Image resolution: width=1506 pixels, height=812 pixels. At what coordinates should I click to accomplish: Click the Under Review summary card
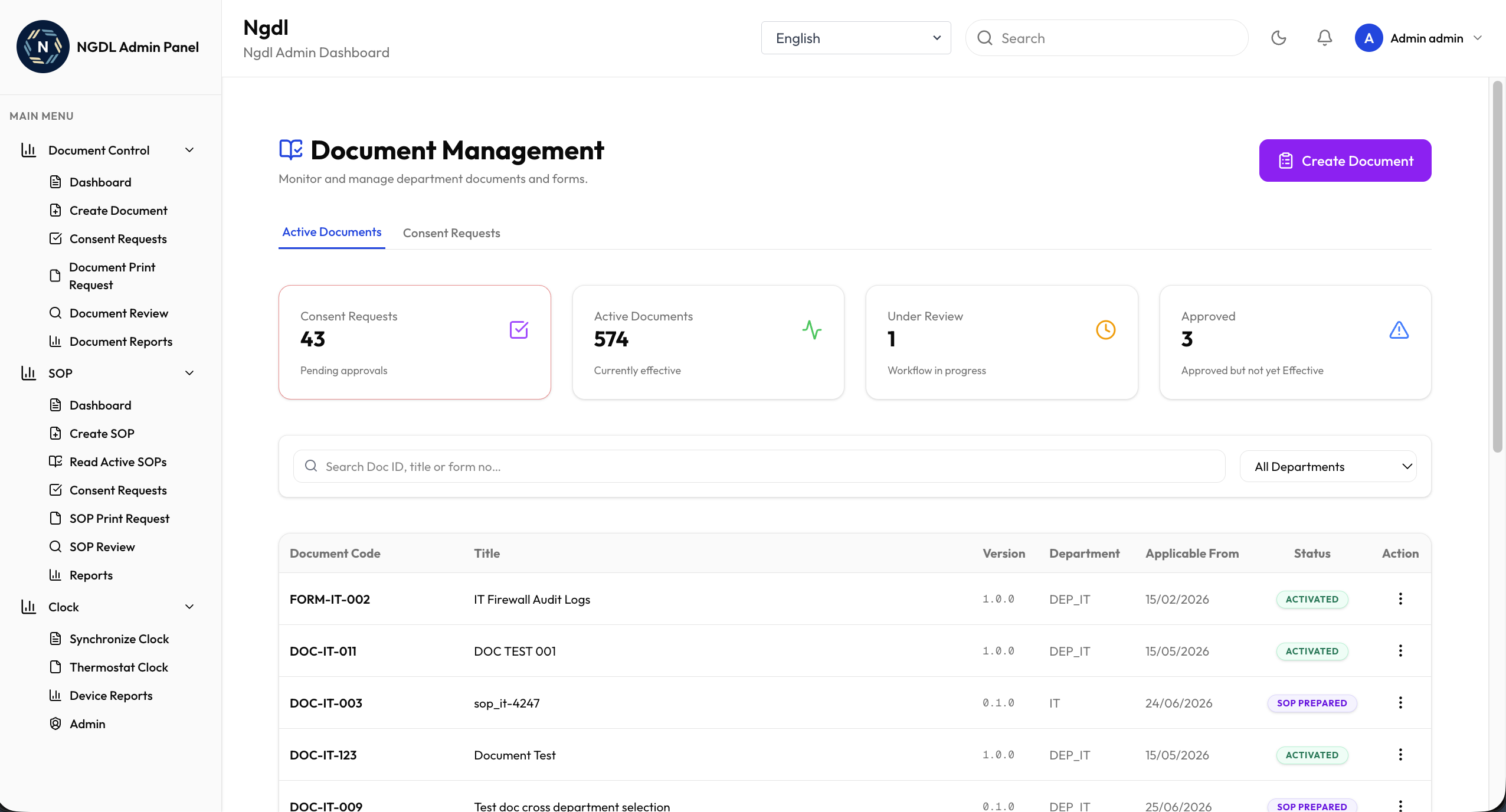[x=1001, y=342]
